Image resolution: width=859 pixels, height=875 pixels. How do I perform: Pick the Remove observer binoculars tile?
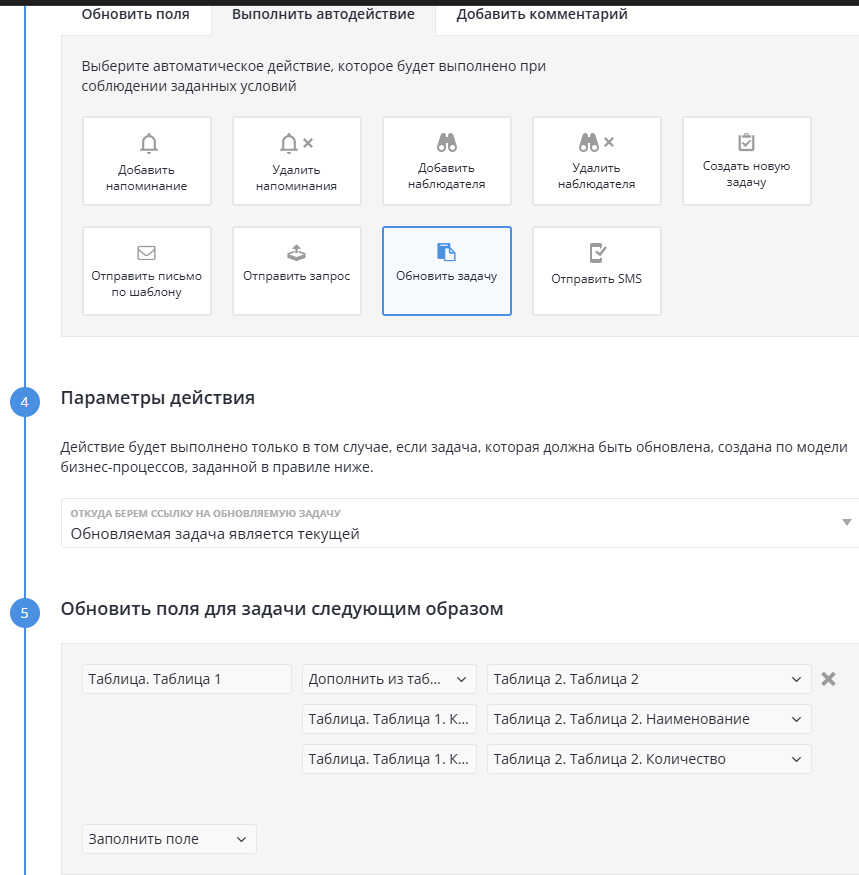point(596,161)
